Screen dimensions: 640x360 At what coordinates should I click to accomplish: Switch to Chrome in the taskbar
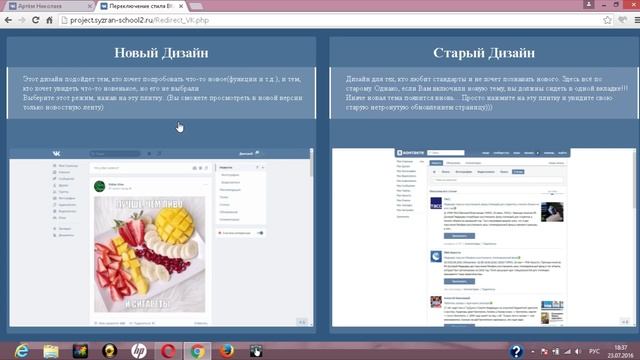point(198,351)
